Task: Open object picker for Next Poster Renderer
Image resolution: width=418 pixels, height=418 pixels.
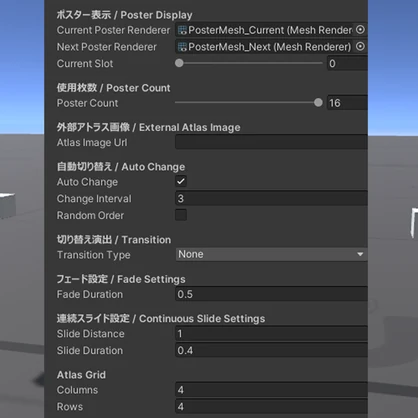Action: click(360, 46)
